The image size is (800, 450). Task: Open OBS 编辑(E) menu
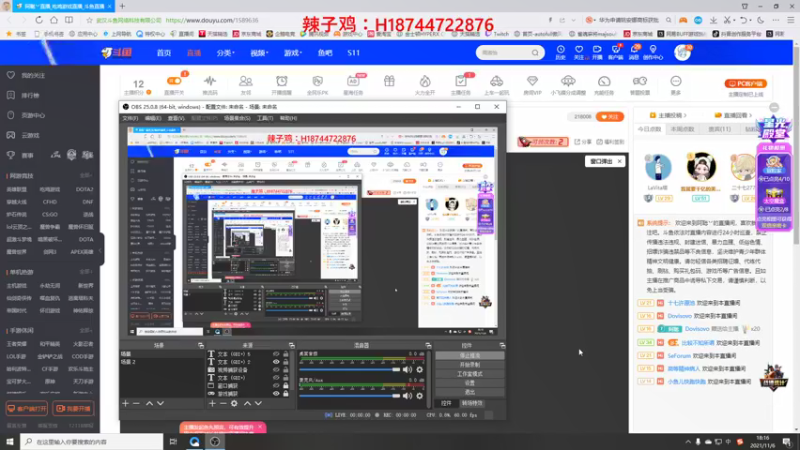153,118
